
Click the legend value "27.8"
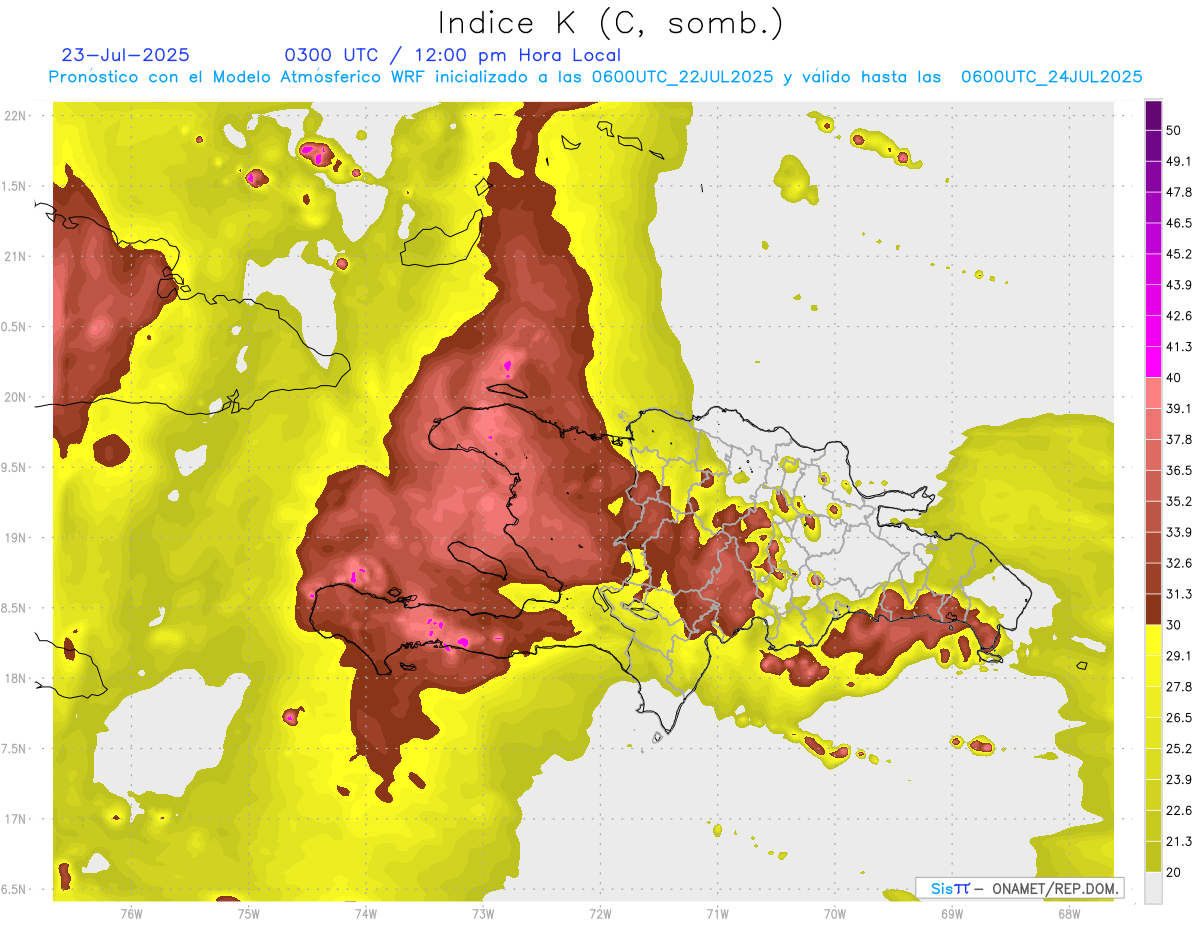coord(1179,687)
